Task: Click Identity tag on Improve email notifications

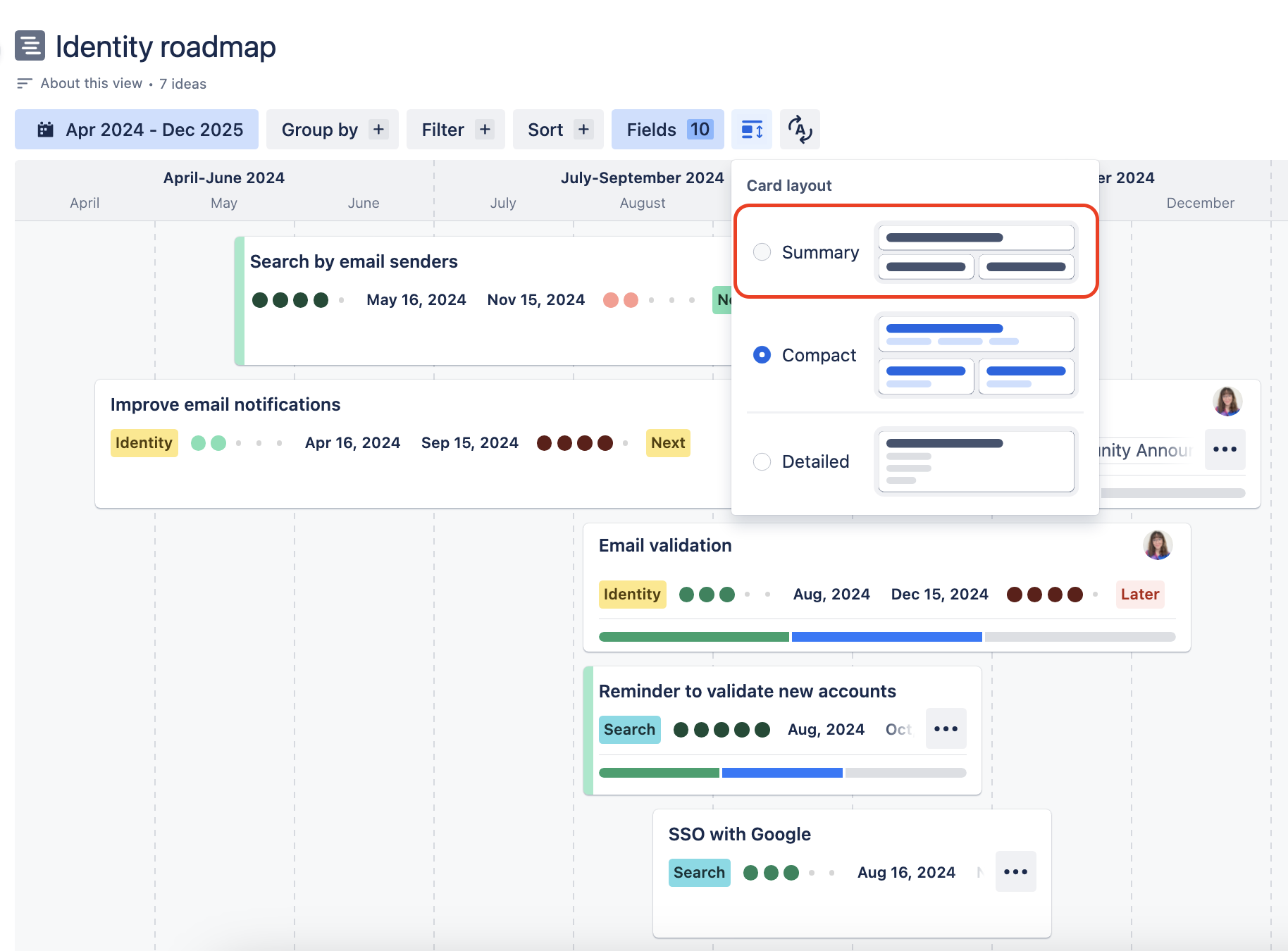Action: pos(144,443)
